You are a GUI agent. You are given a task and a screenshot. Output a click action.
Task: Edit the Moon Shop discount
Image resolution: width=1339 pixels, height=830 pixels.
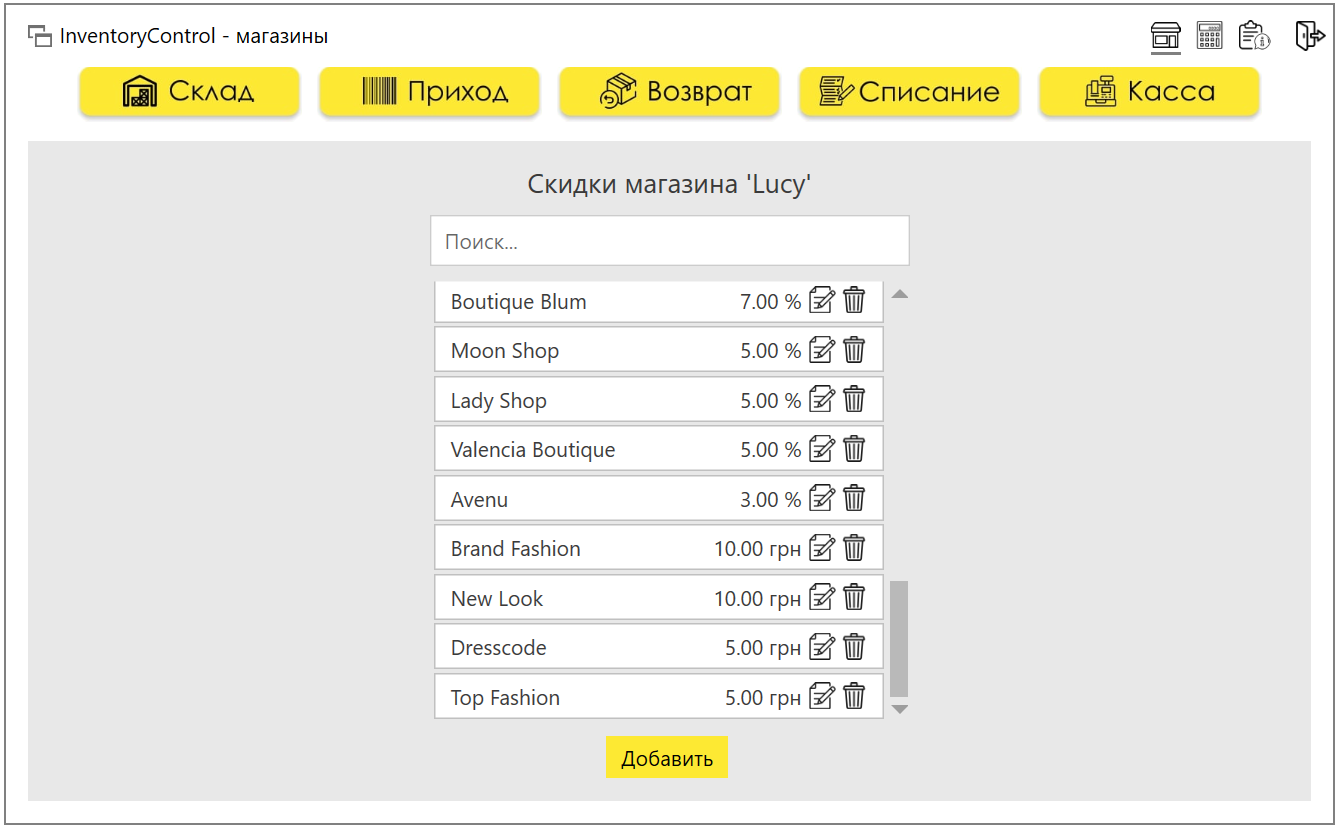[821, 350]
